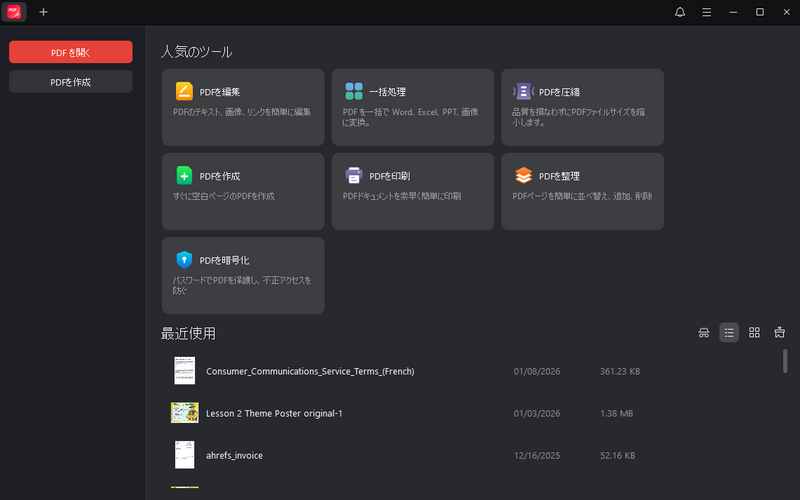Click the notification bell icon

(680, 12)
